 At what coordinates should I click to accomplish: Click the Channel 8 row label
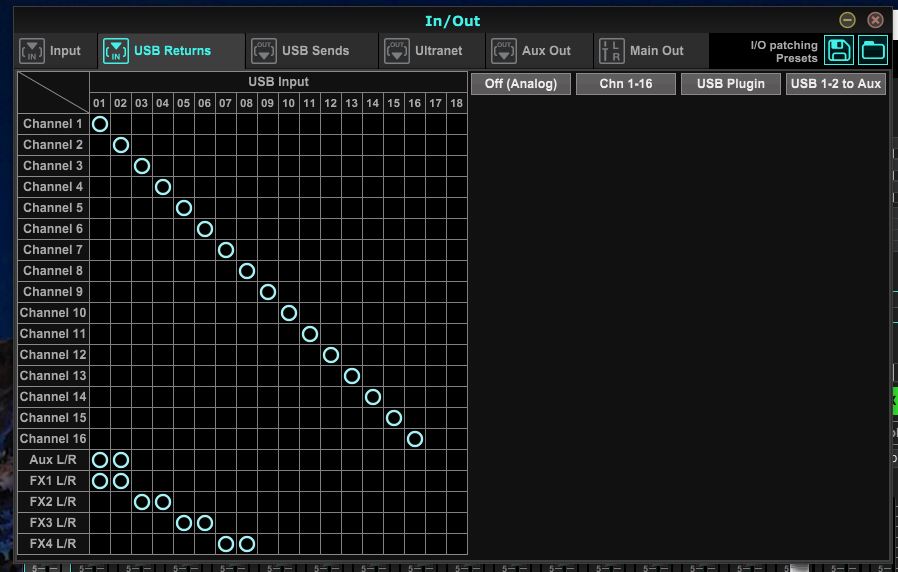(x=53, y=271)
